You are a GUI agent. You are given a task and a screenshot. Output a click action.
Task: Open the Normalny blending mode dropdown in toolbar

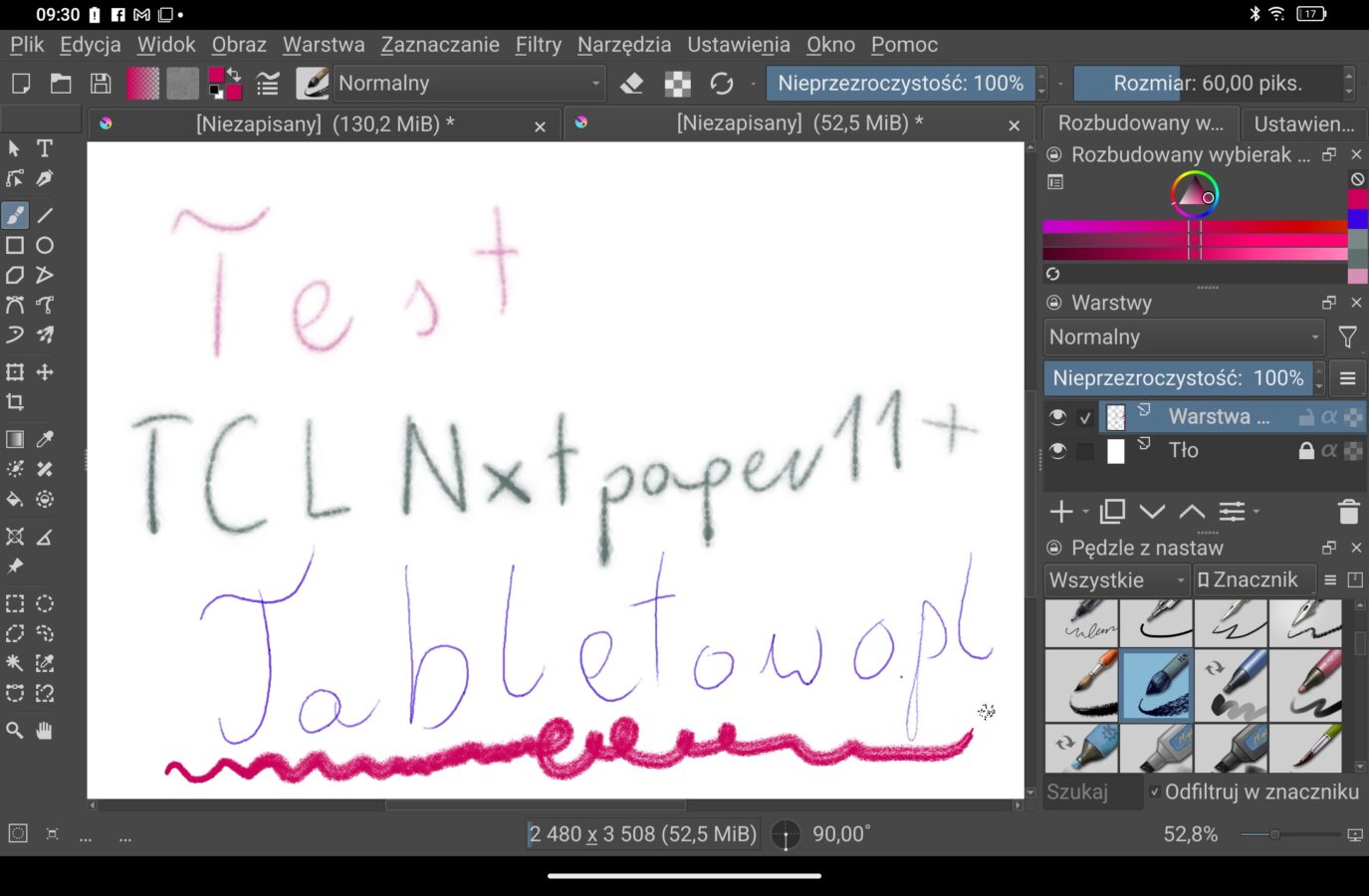pos(469,84)
